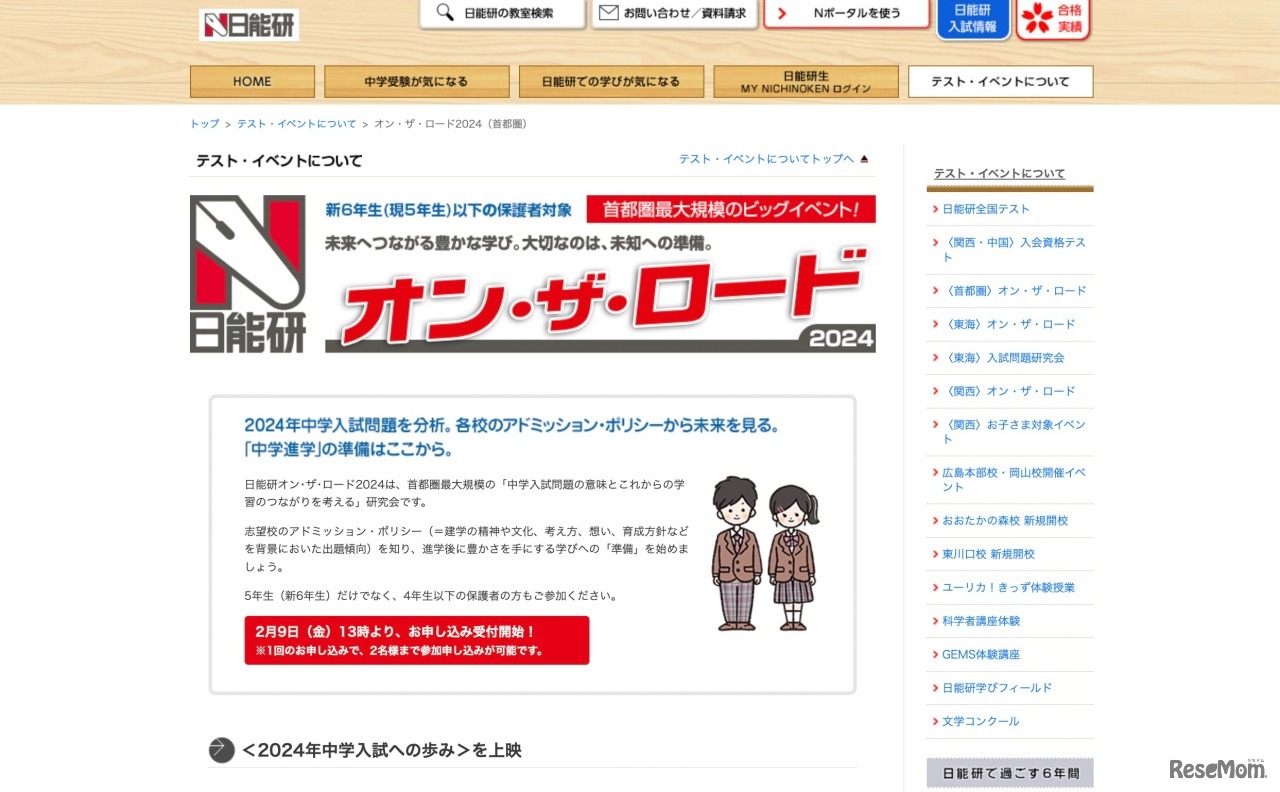Viewport: 1280px width, 792px height.
Task: Click the blue headline 2024年中学入試問題を分析
Action: pos(511,436)
